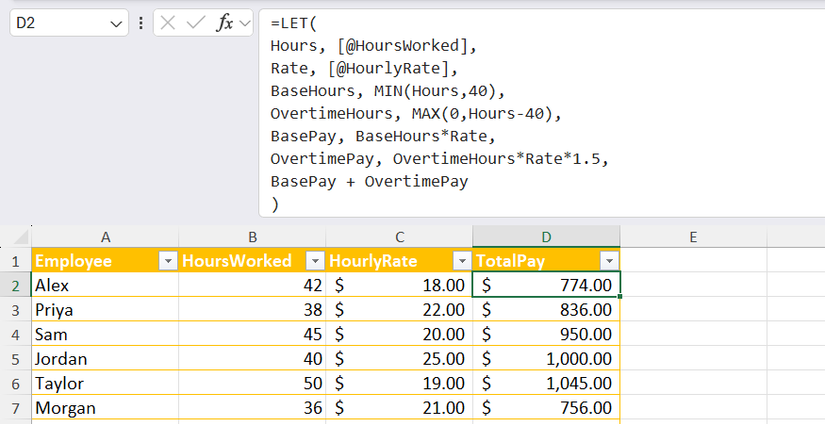Expand the function list chevron beside fx
Image resolution: width=825 pixels, height=424 pixels.
244,23
